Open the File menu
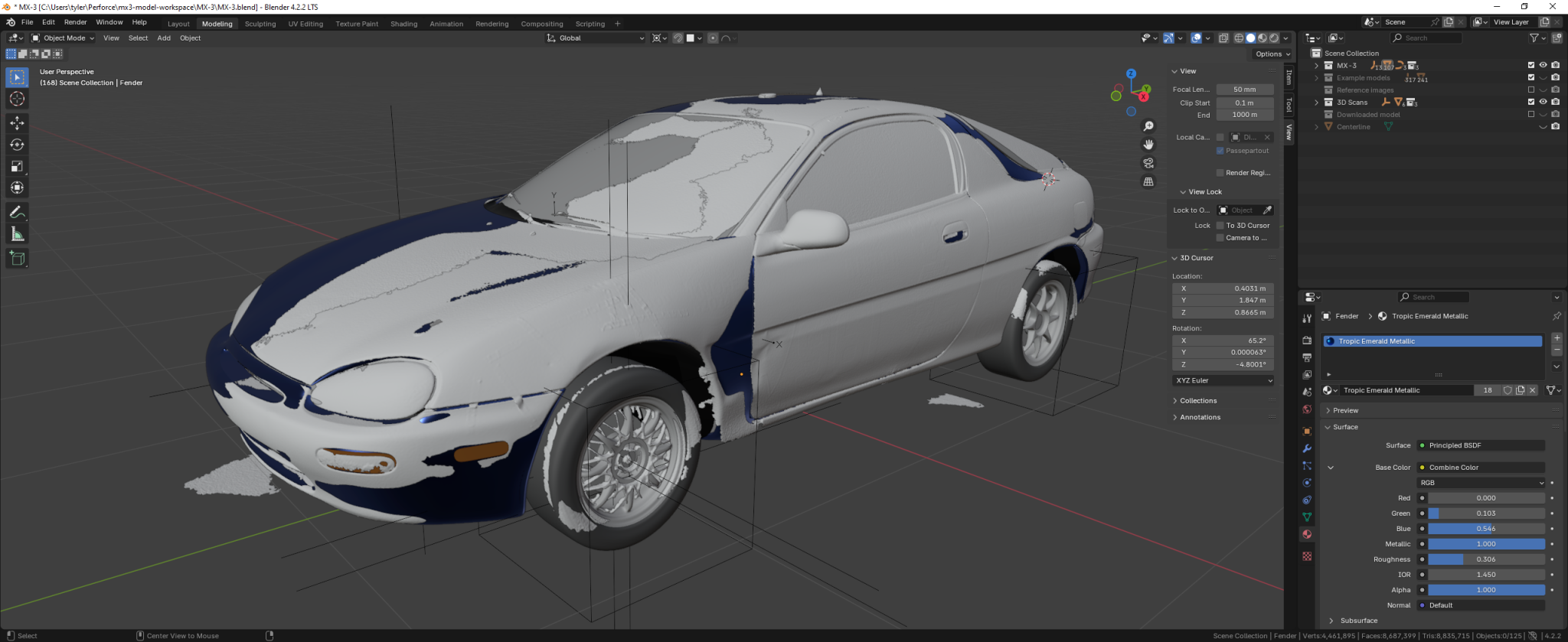1568x642 pixels. (x=27, y=22)
